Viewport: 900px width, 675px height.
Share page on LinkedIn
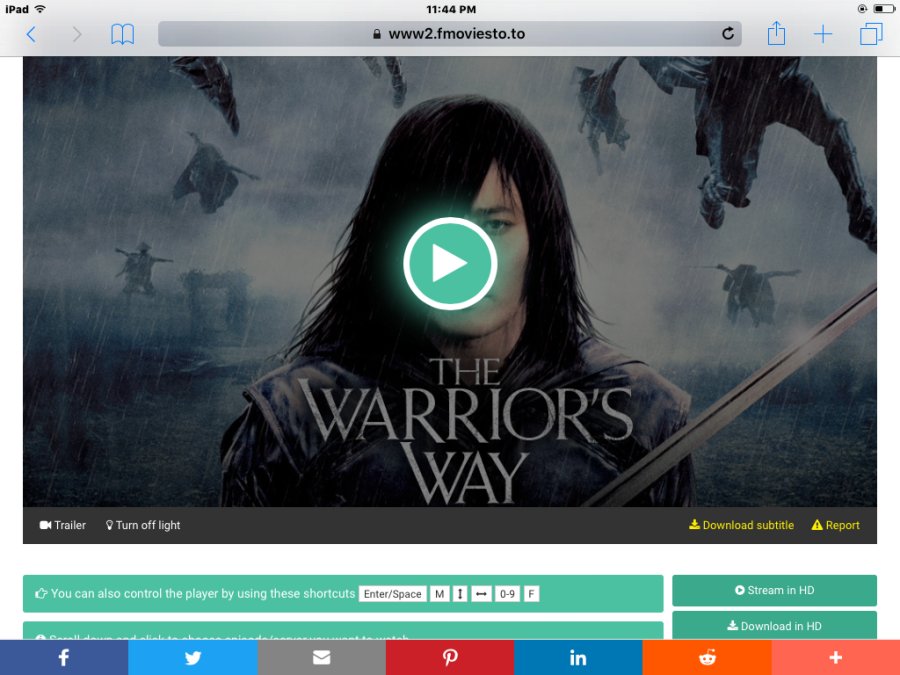tap(578, 657)
